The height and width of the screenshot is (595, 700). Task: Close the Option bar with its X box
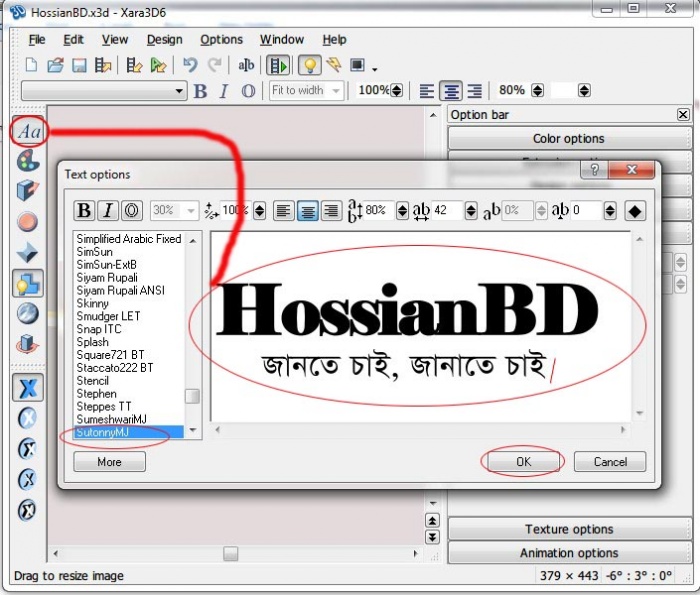click(x=683, y=115)
